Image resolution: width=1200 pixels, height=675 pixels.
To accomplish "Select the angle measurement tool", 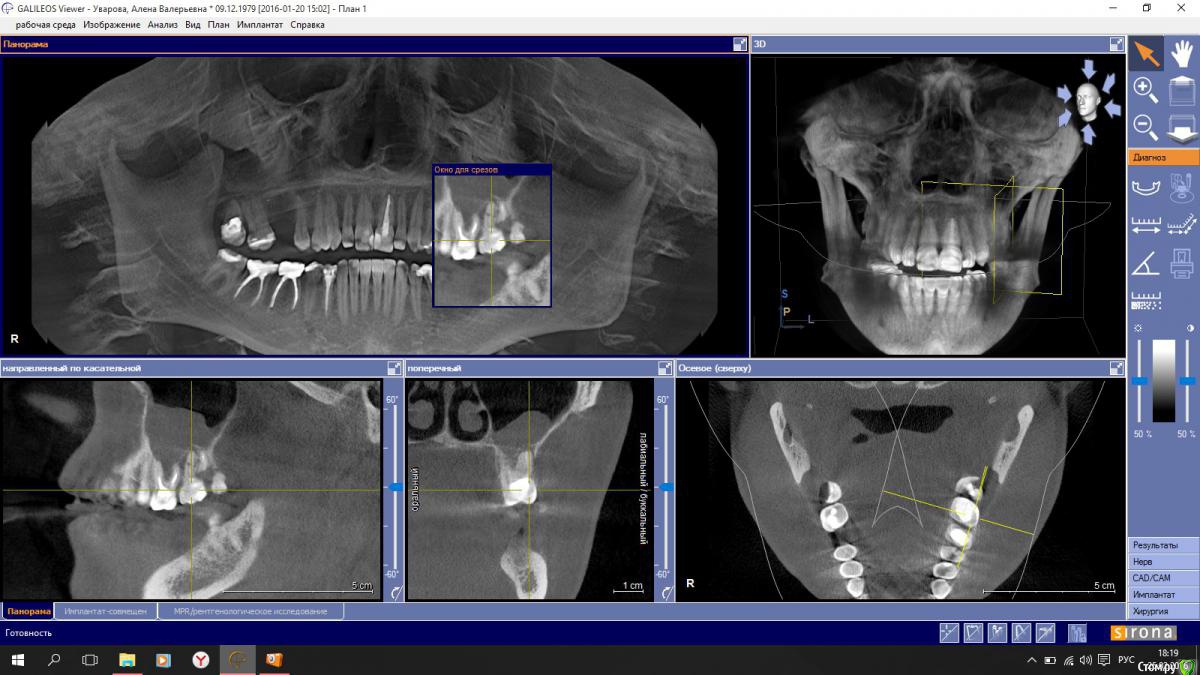I will pos(1146,263).
